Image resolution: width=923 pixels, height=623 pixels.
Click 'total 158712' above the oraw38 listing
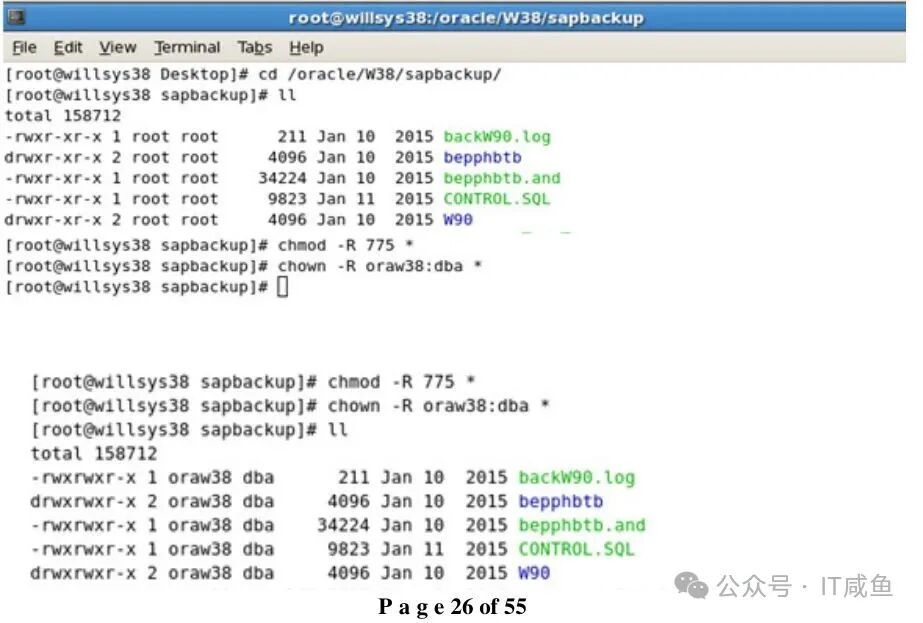pyautogui.click(x=94, y=453)
